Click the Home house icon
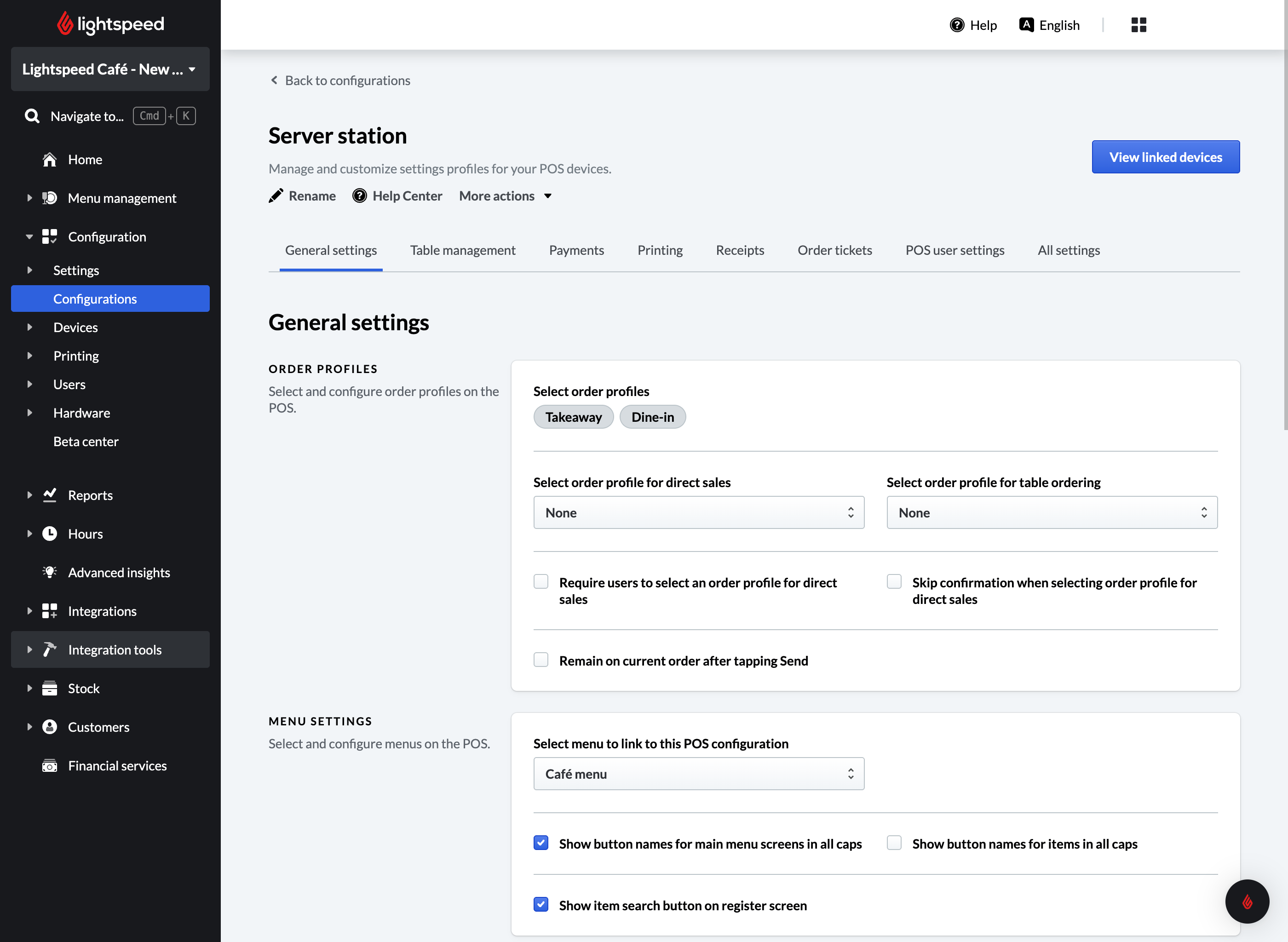The image size is (1288, 942). tap(50, 160)
